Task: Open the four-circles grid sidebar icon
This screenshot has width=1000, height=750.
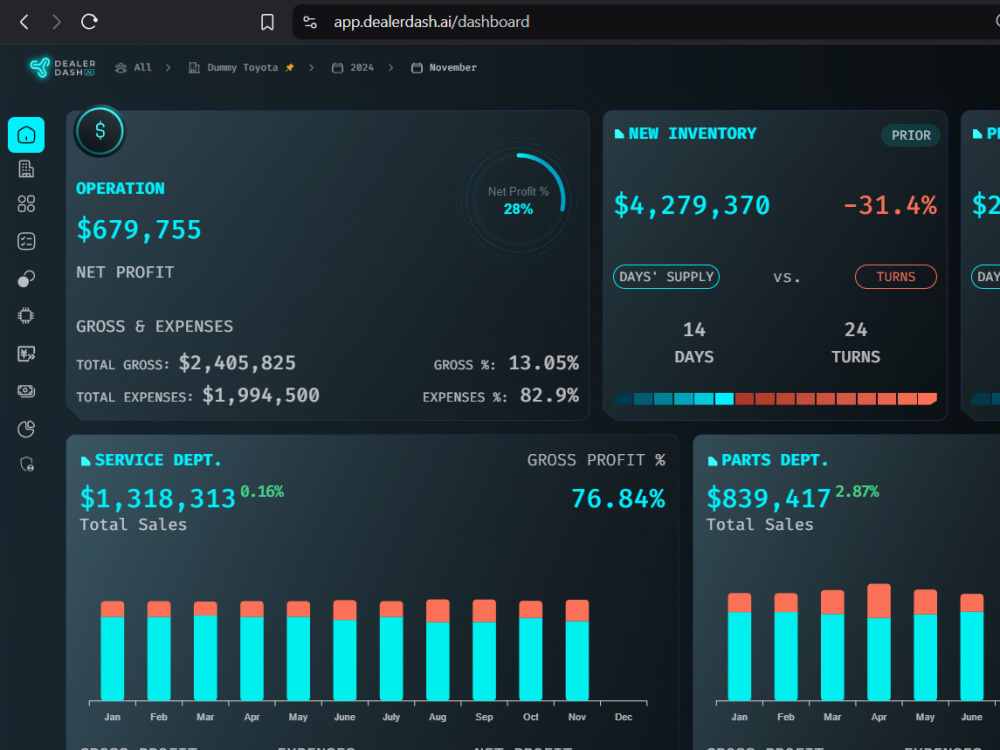Action: 26,204
